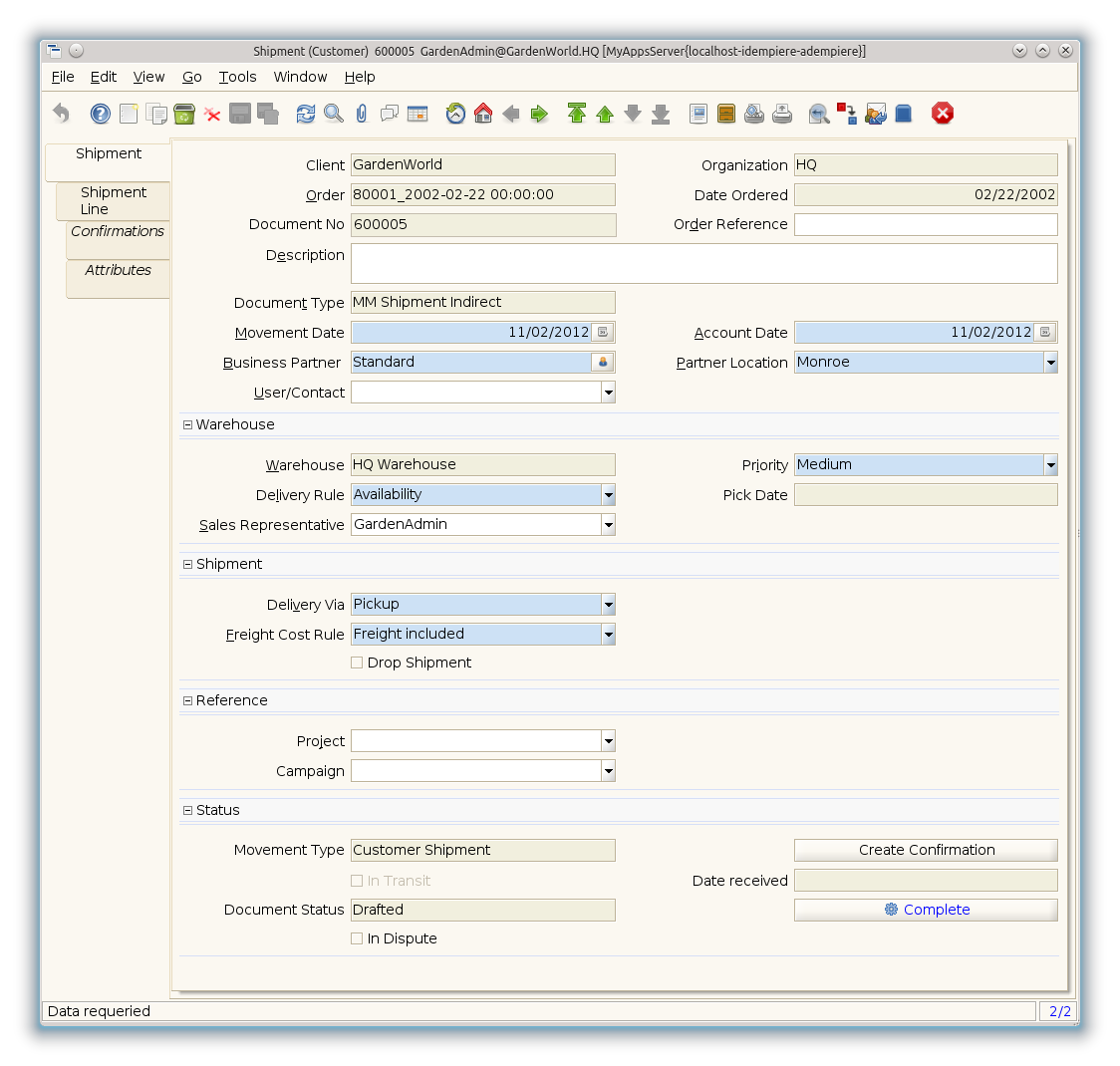Click the Attachment paperclip icon
The height and width of the screenshot is (1066, 1120).
pos(361,114)
